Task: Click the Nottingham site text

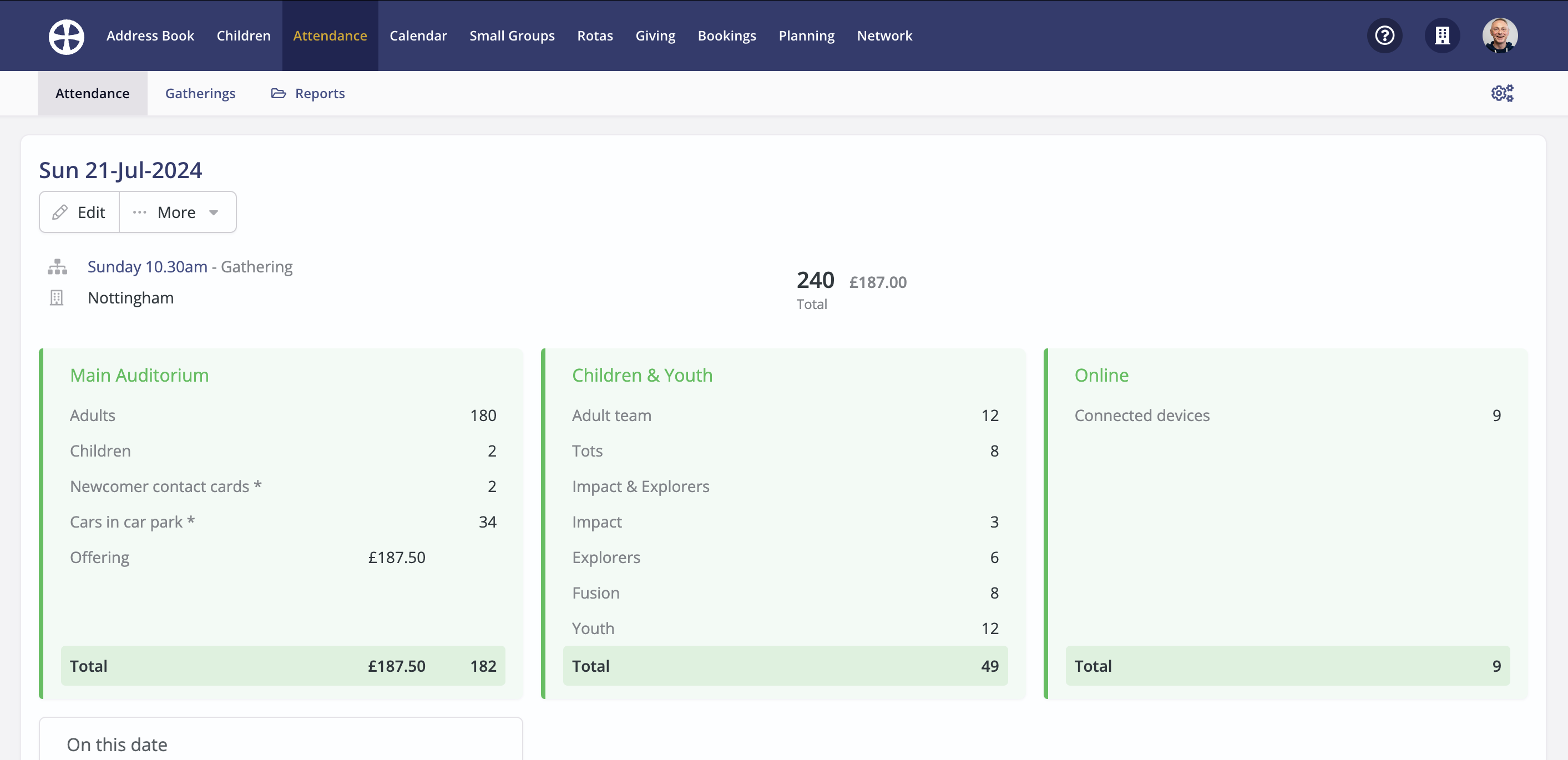Action: (131, 298)
